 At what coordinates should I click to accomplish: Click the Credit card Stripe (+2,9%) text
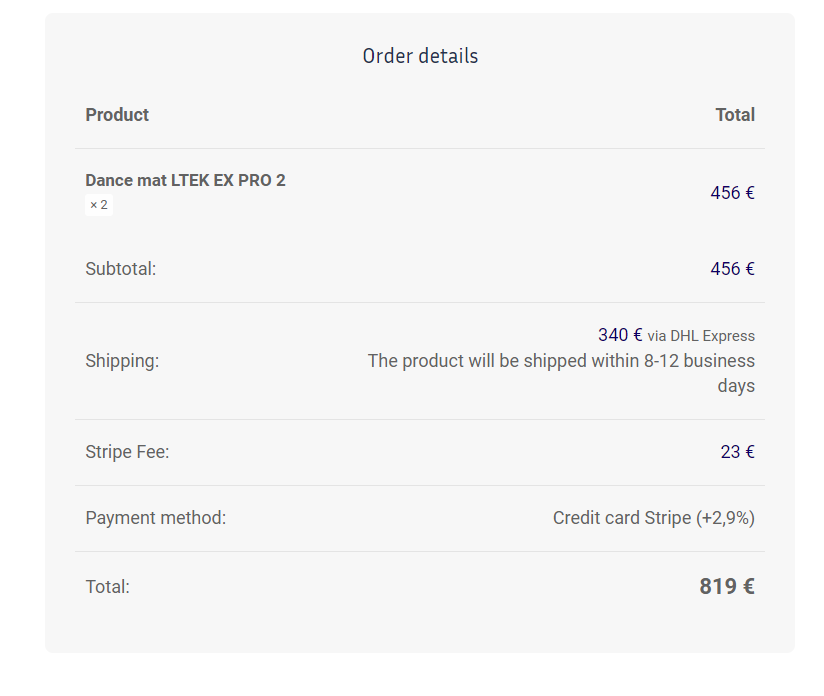point(654,518)
